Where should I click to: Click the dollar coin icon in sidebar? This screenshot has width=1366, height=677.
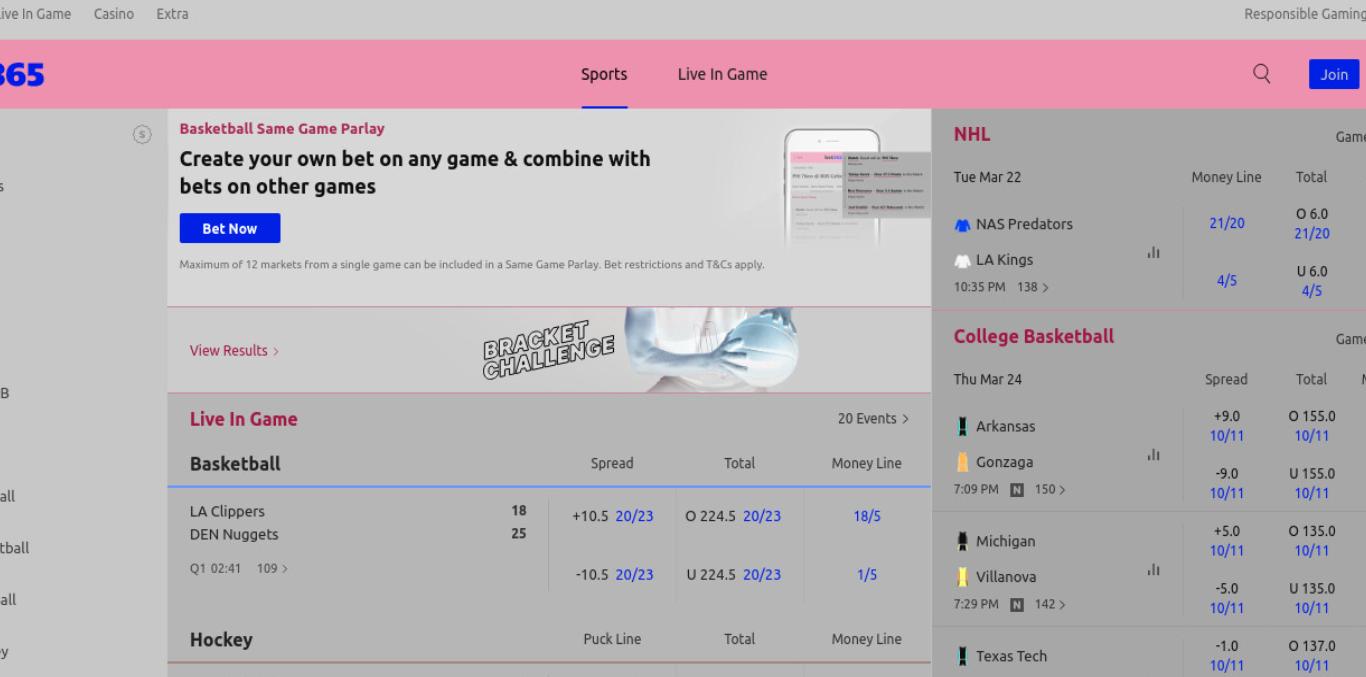142,134
